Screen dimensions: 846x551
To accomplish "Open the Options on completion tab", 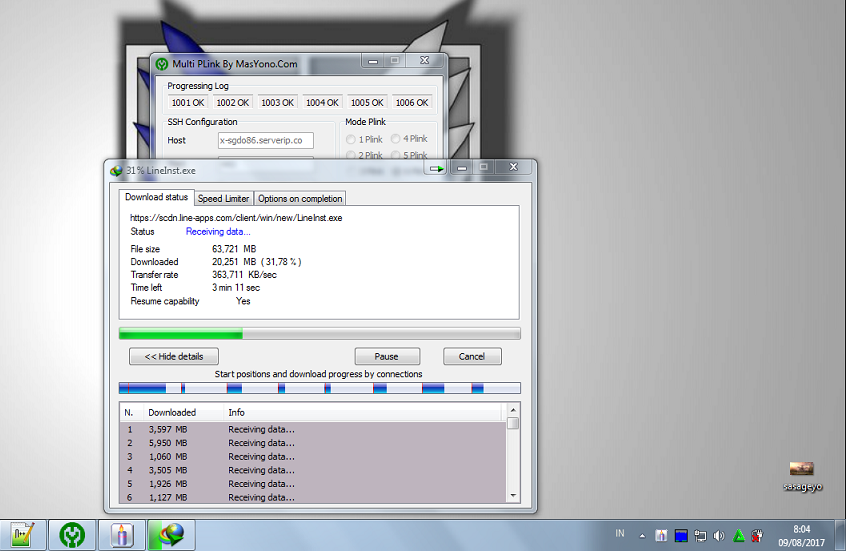I will (300, 199).
